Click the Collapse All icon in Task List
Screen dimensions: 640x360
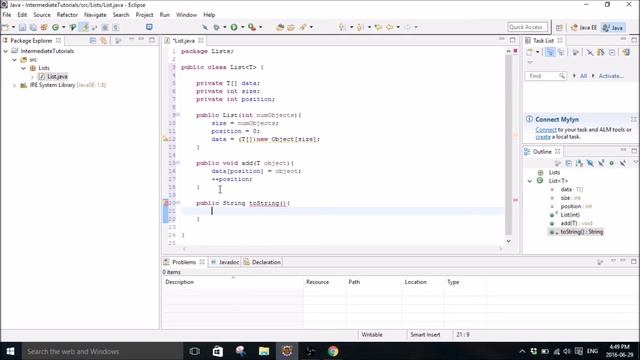coord(611,52)
